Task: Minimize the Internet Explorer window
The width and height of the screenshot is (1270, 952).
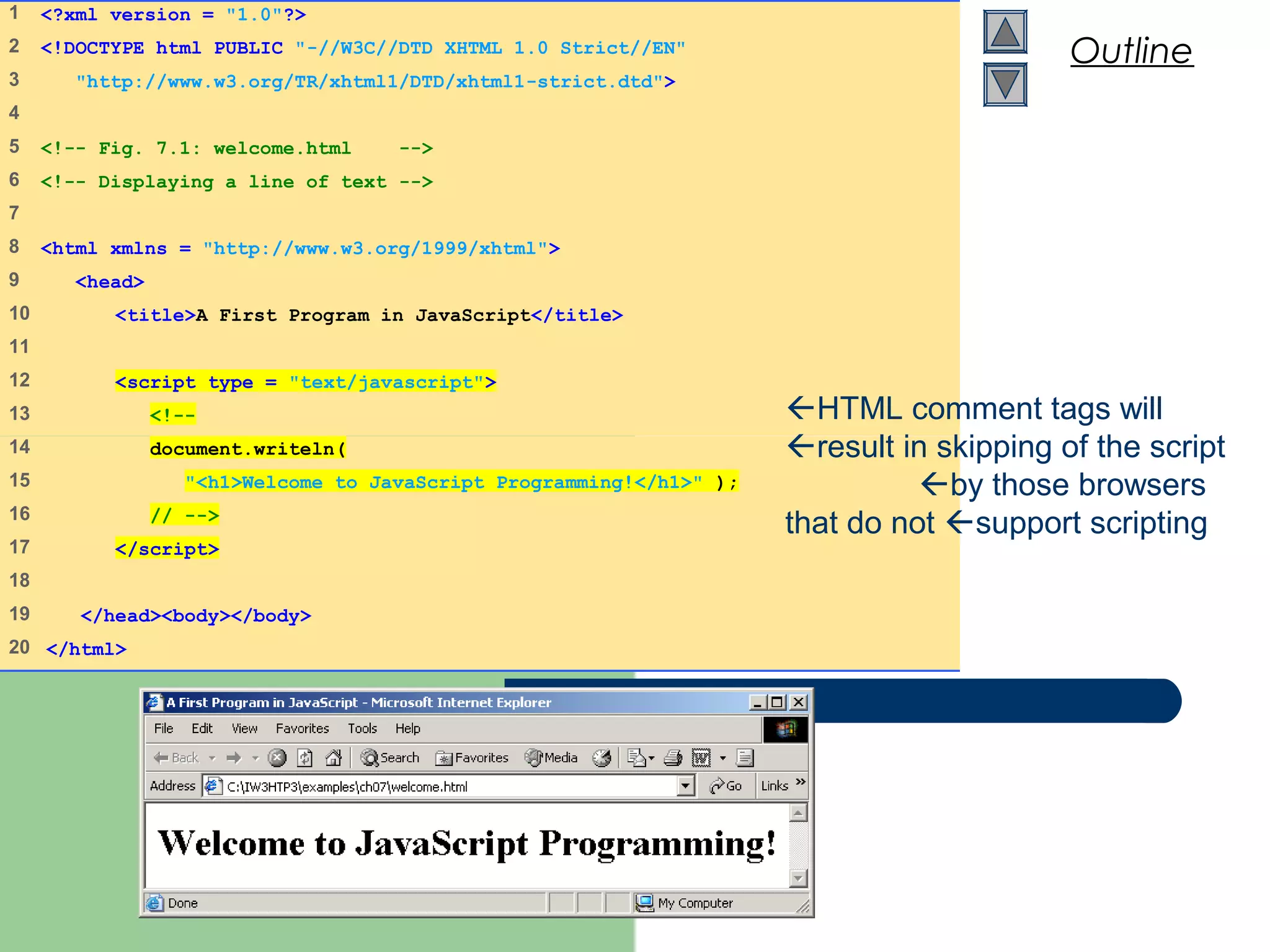Action: point(757,702)
